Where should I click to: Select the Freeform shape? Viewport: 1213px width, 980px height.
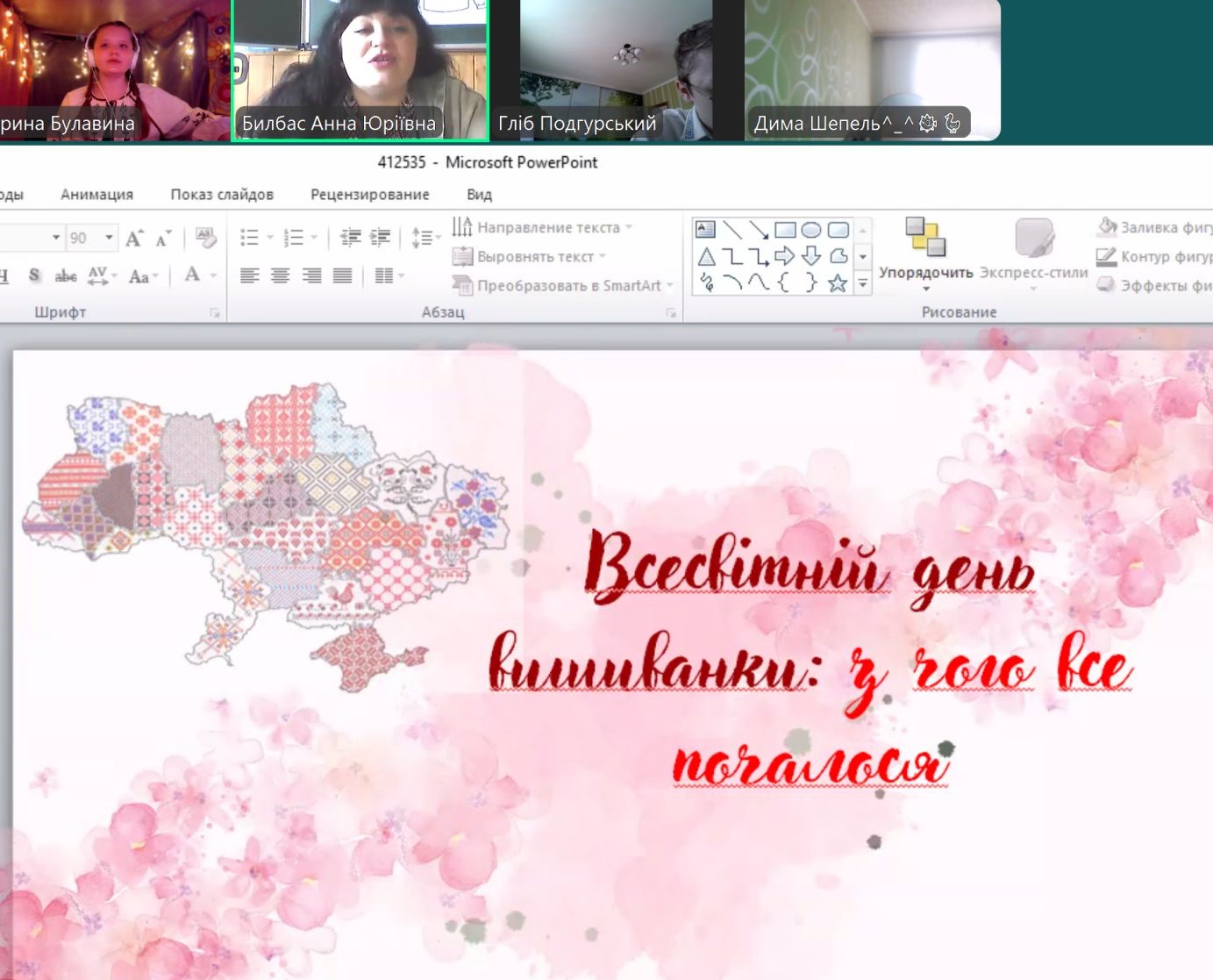(x=838, y=256)
